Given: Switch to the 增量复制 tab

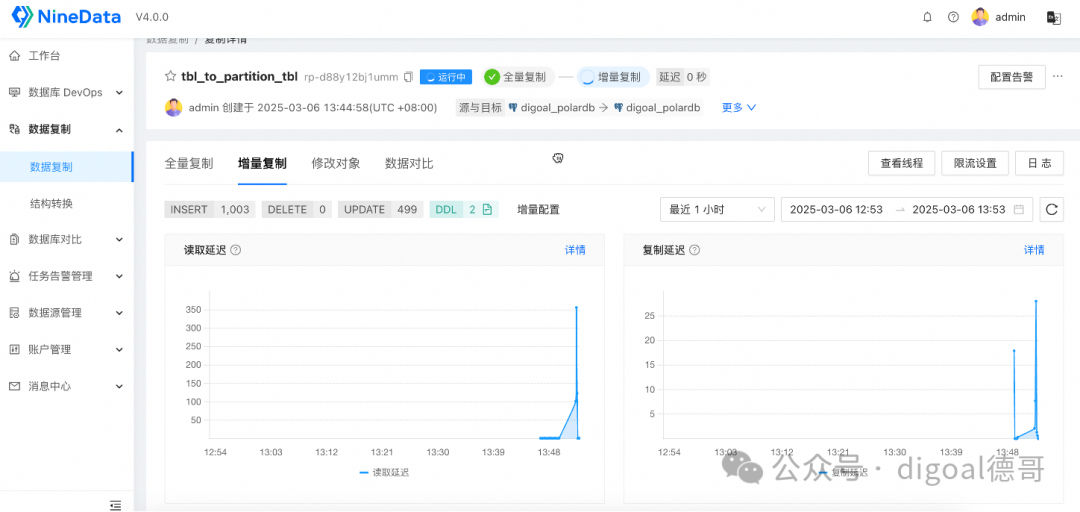Looking at the screenshot, I should coord(262,164).
